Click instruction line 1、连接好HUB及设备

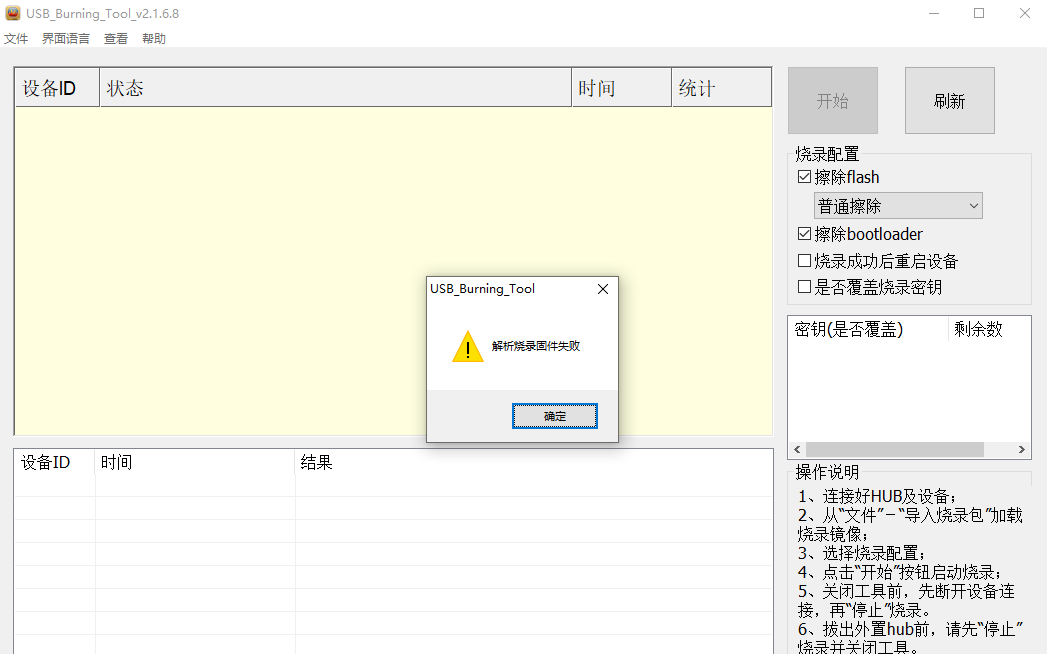click(x=877, y=496)
